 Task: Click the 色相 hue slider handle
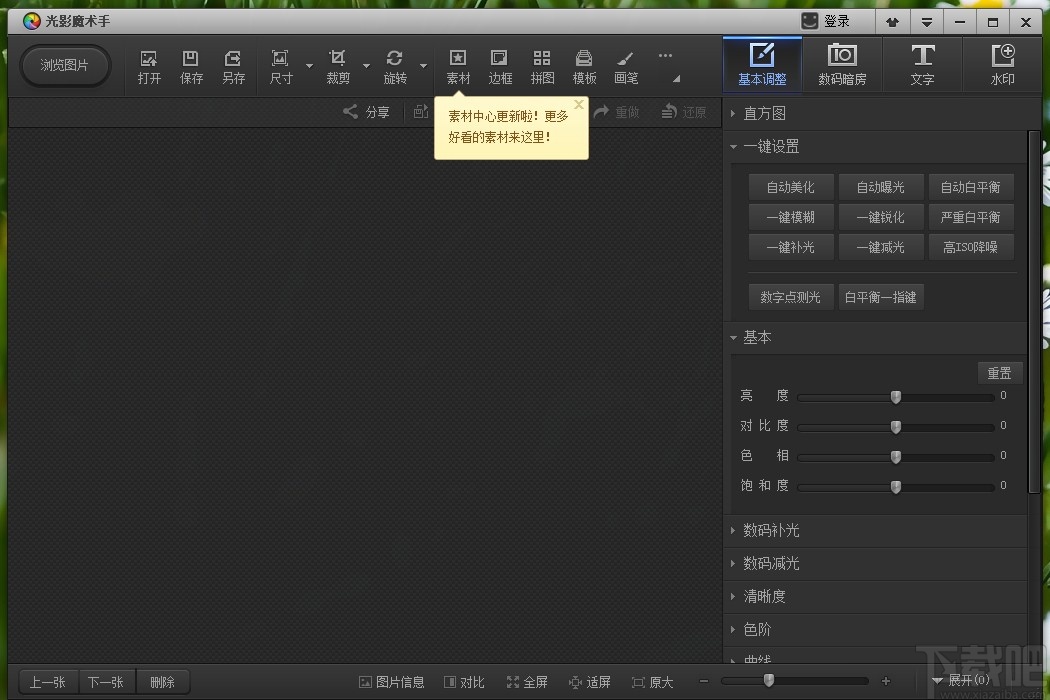click(896, 457)
